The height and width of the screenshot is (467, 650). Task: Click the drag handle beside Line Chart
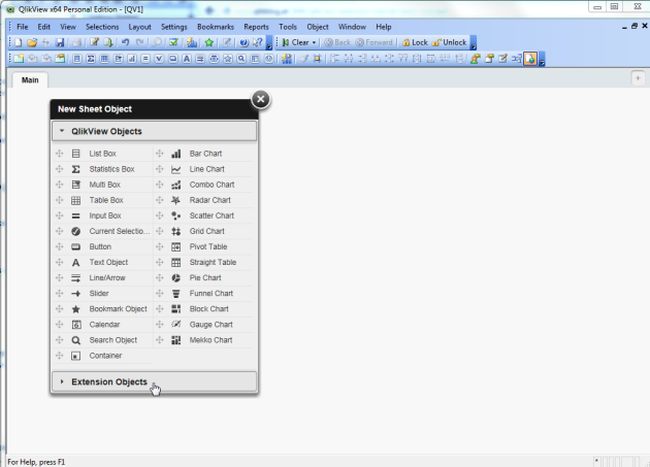tap(160, 169)
